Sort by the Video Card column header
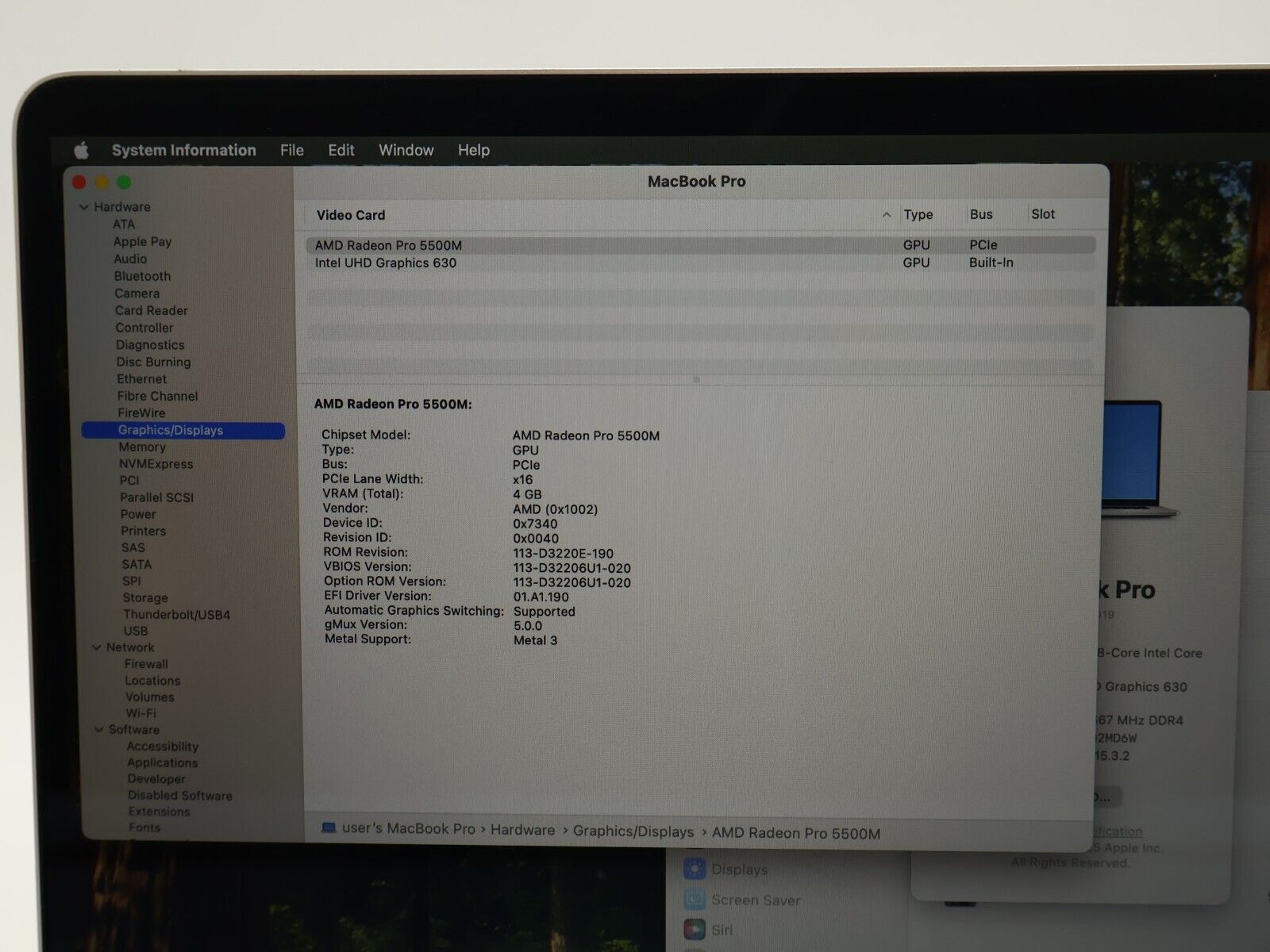 pos(350,215)
